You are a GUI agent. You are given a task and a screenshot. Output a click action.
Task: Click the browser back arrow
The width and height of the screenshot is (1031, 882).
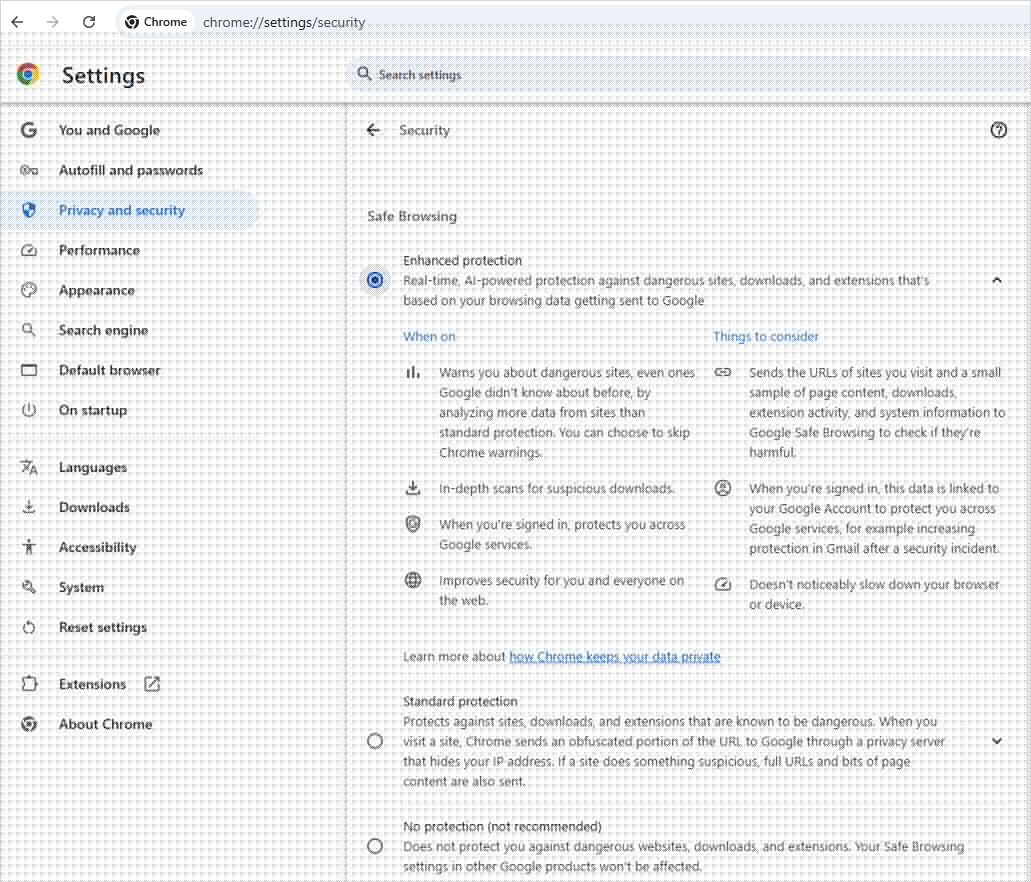pyautogui.click(x=18, y=22)
